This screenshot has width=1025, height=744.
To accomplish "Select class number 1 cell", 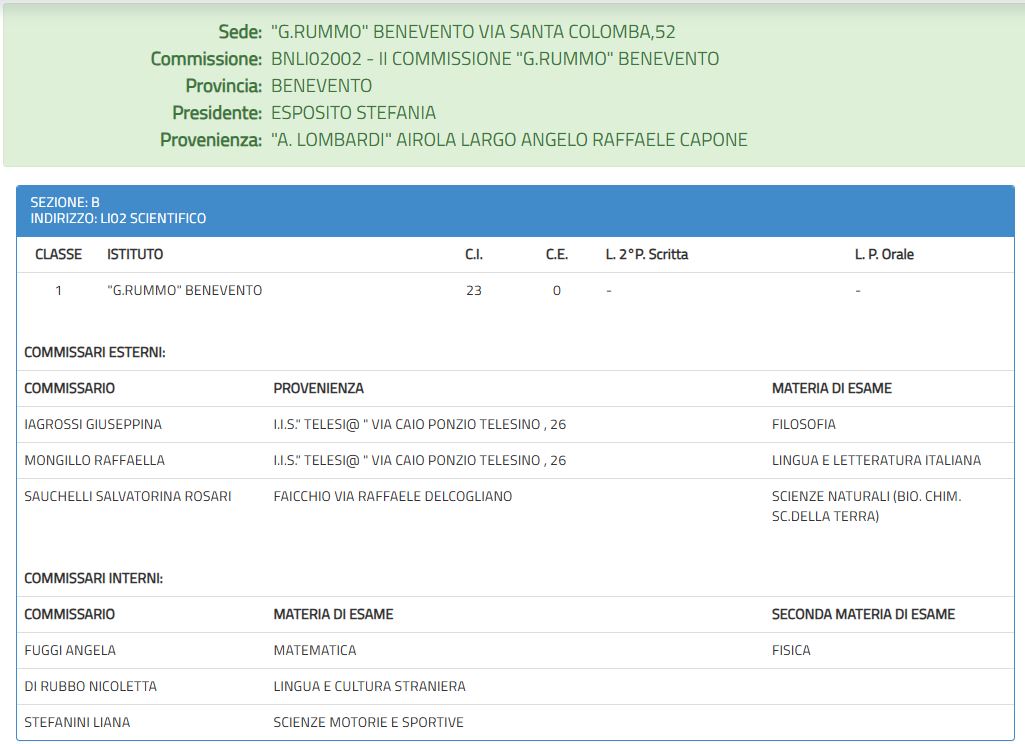I will [58, 290].
